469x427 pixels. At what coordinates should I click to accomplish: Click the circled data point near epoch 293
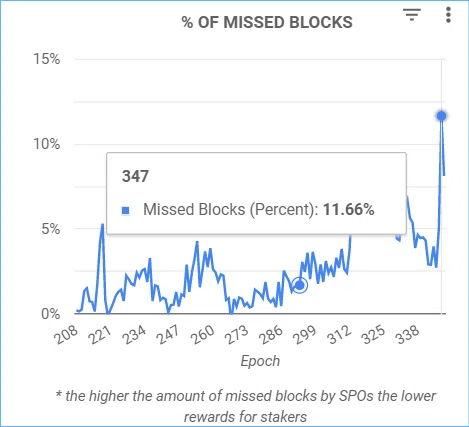[300, 285]
